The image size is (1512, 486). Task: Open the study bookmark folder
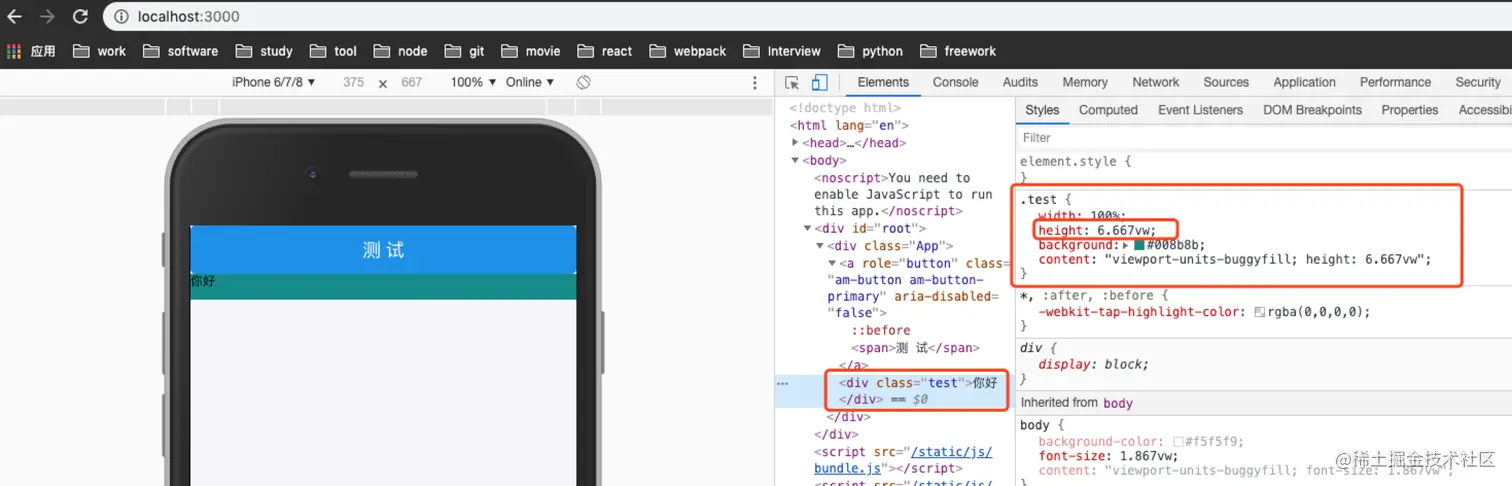point(264,51)
